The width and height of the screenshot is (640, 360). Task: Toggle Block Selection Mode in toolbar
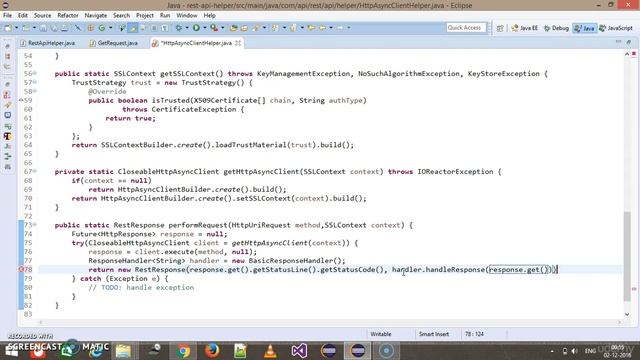tap(154, 28)
